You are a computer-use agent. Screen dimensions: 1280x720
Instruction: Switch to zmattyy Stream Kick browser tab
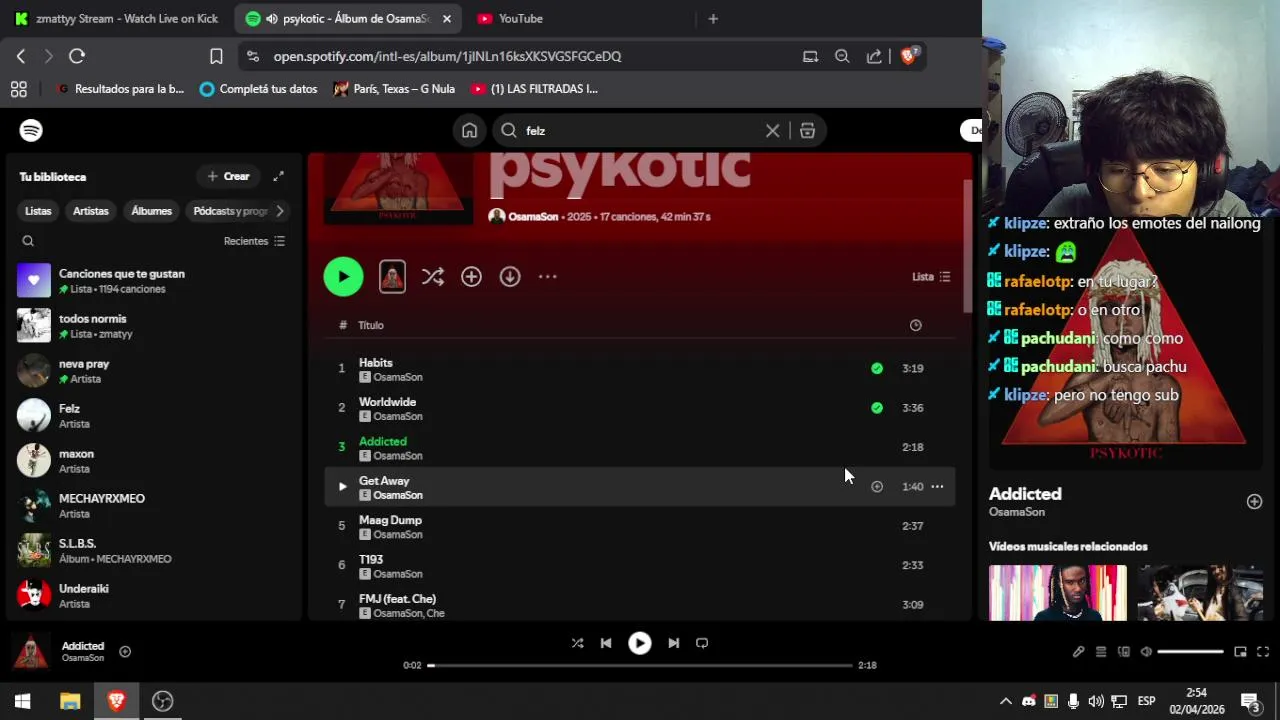[x=117, y=19]
